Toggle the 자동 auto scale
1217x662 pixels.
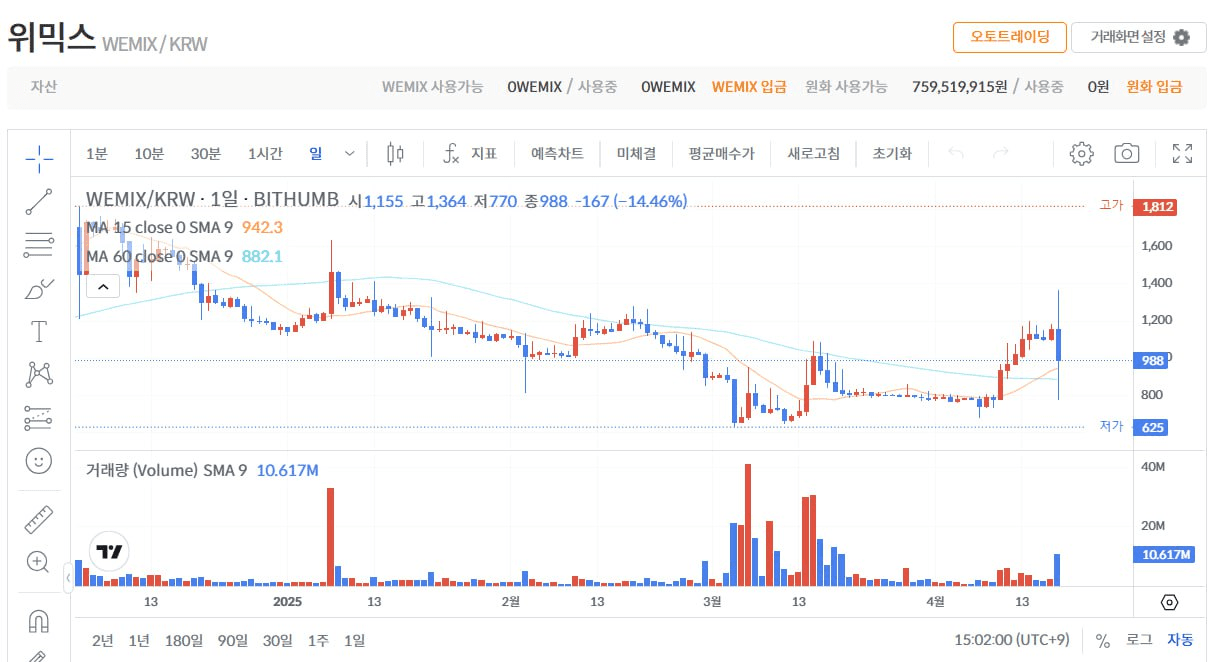coord(1180,640)
